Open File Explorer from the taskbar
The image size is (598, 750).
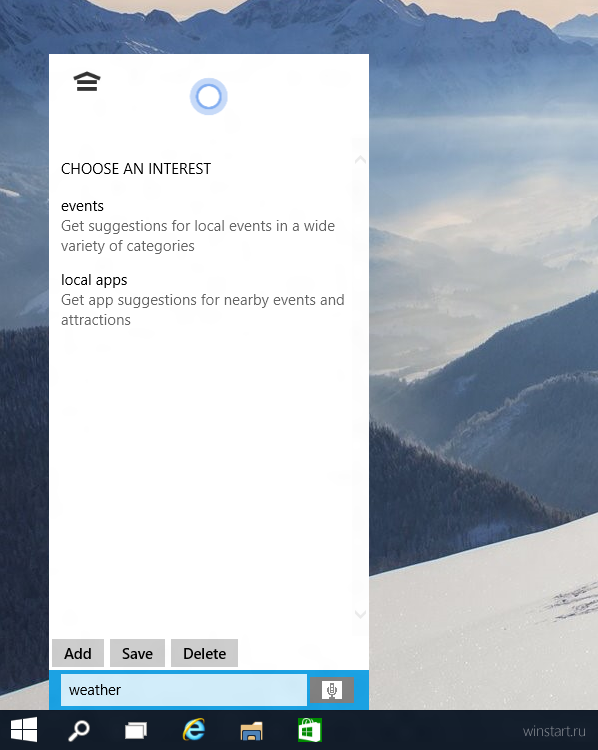[252, 731]
